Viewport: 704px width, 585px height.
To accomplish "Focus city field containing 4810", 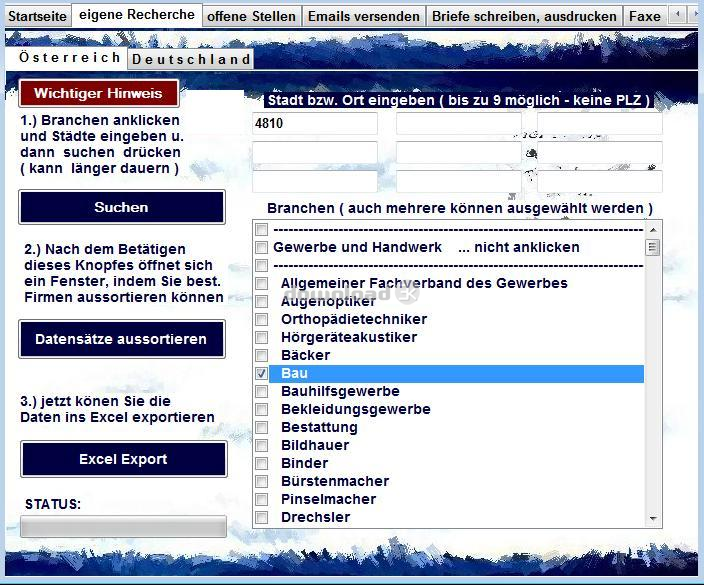I will click(315, 123).
